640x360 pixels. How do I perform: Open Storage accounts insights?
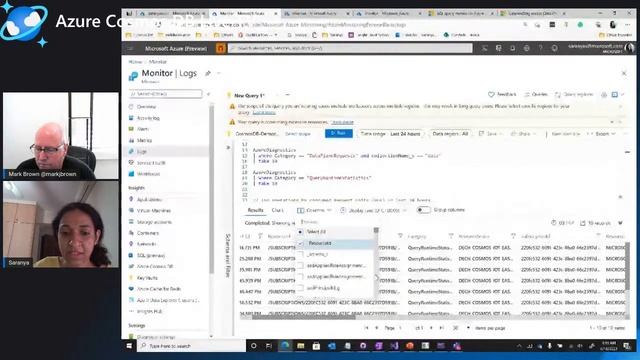[154, 222]
